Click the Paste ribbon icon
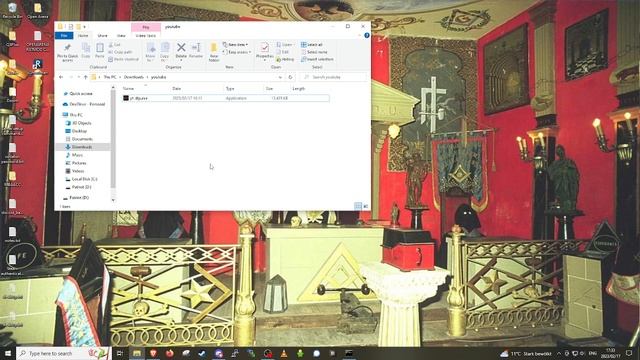 point(100,51)
